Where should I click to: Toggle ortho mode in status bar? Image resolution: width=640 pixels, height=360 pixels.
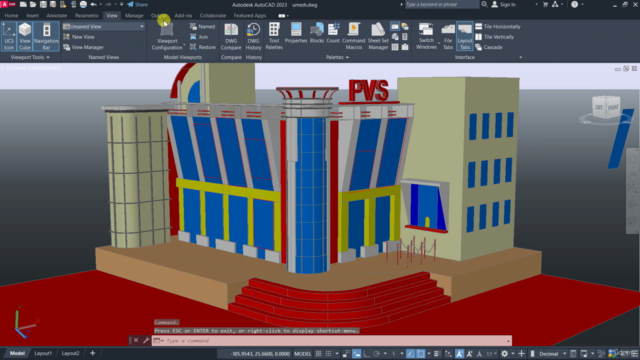coord(367,353)
